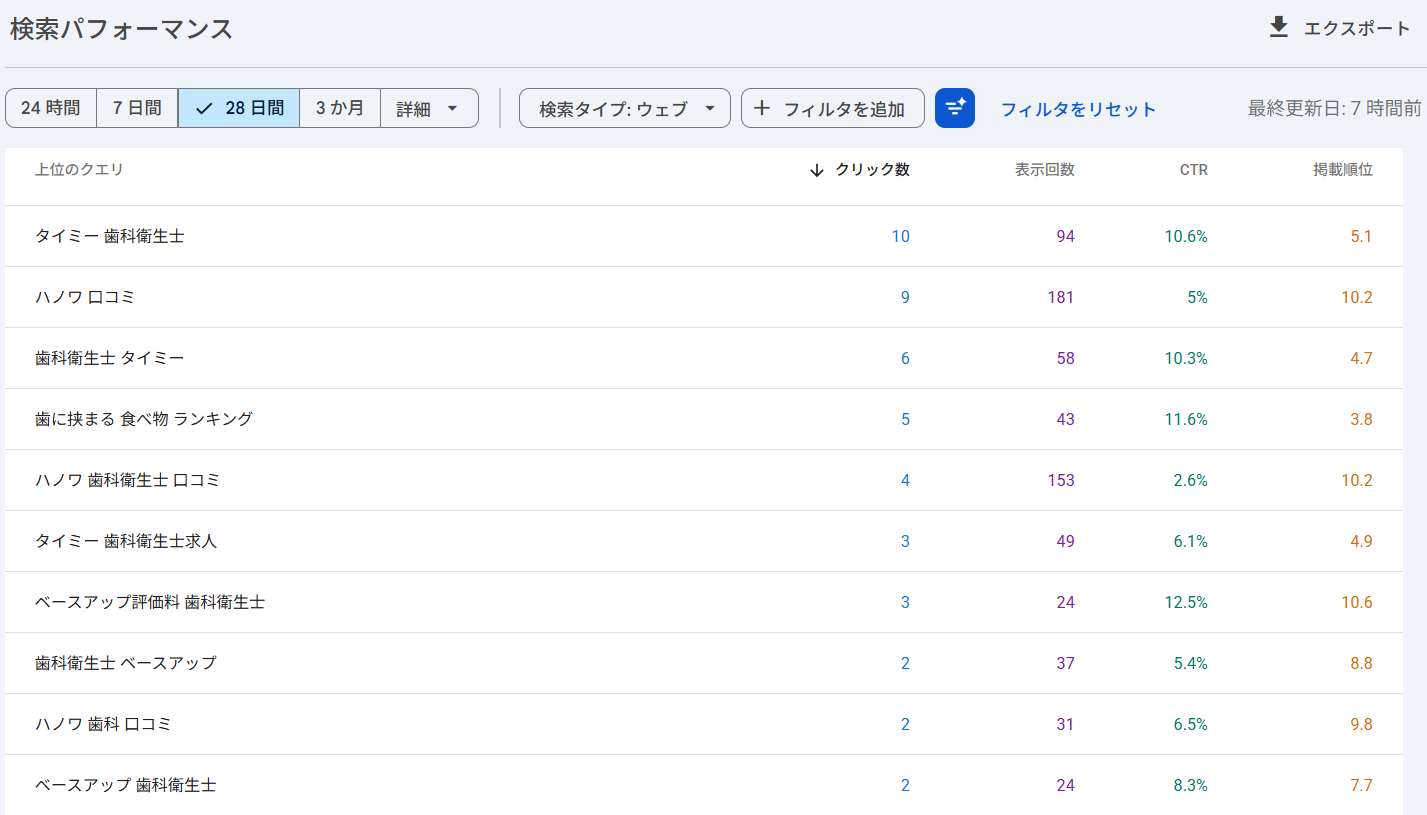Viewport: 1427px width, 815px height.
Task: Click the position value 5.1
Action: (x=1361, y=236)
